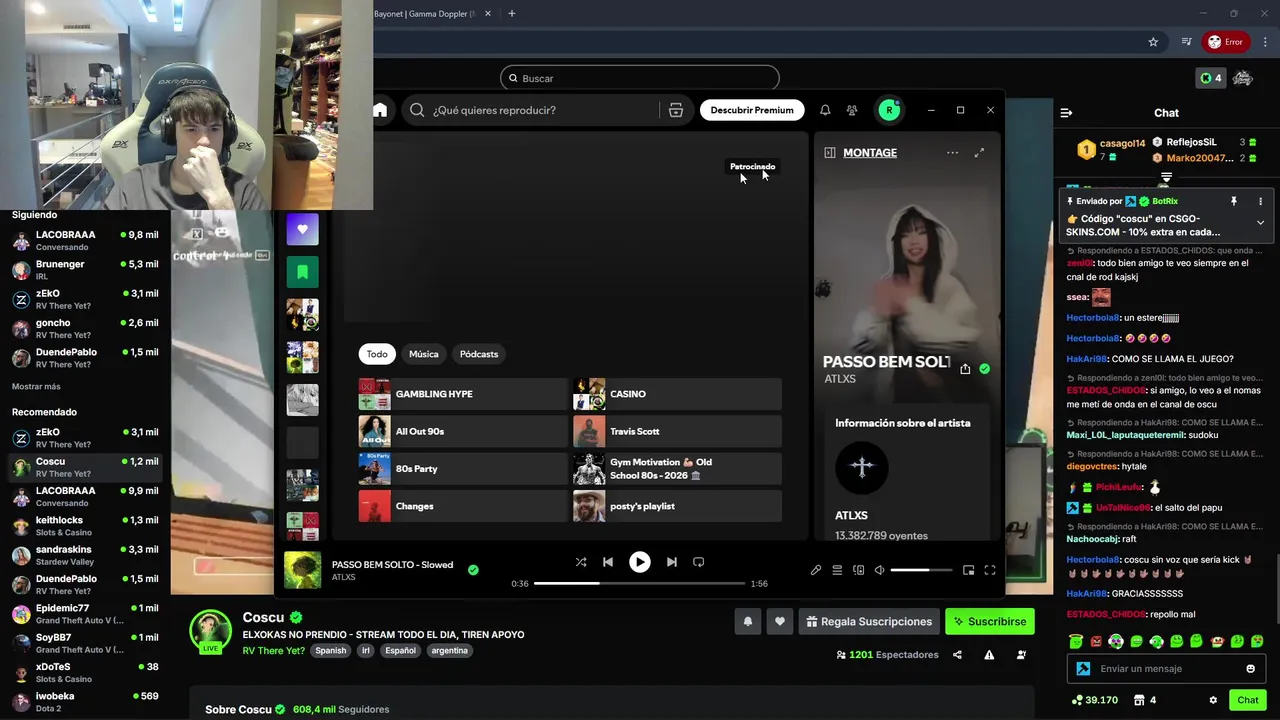The height and width of the screenshot is (720, 1280).
Task: Open lyrics with the microphone icon
Action: point(816,570)
